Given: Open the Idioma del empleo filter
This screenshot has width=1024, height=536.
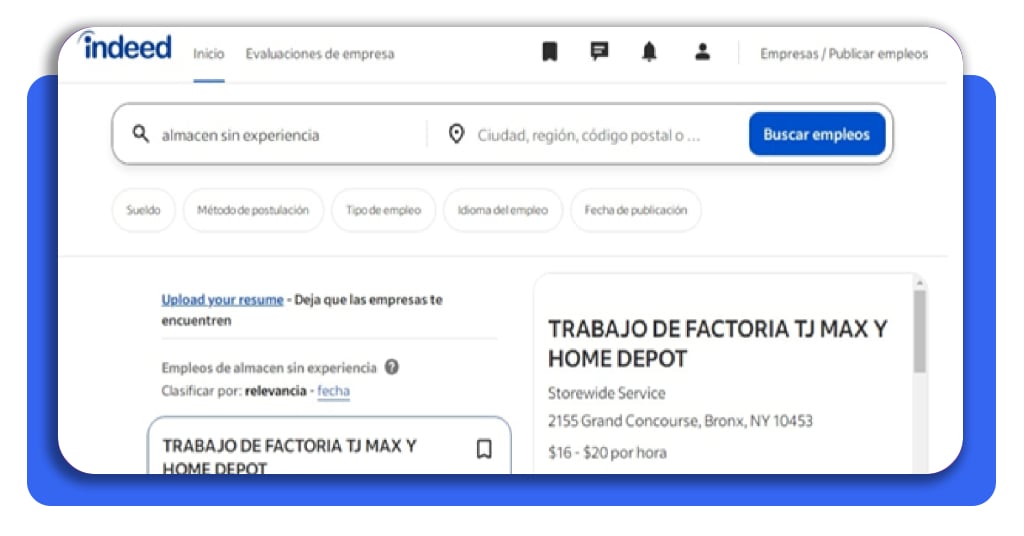Looking at the screenshot, I should click(503, 210).
